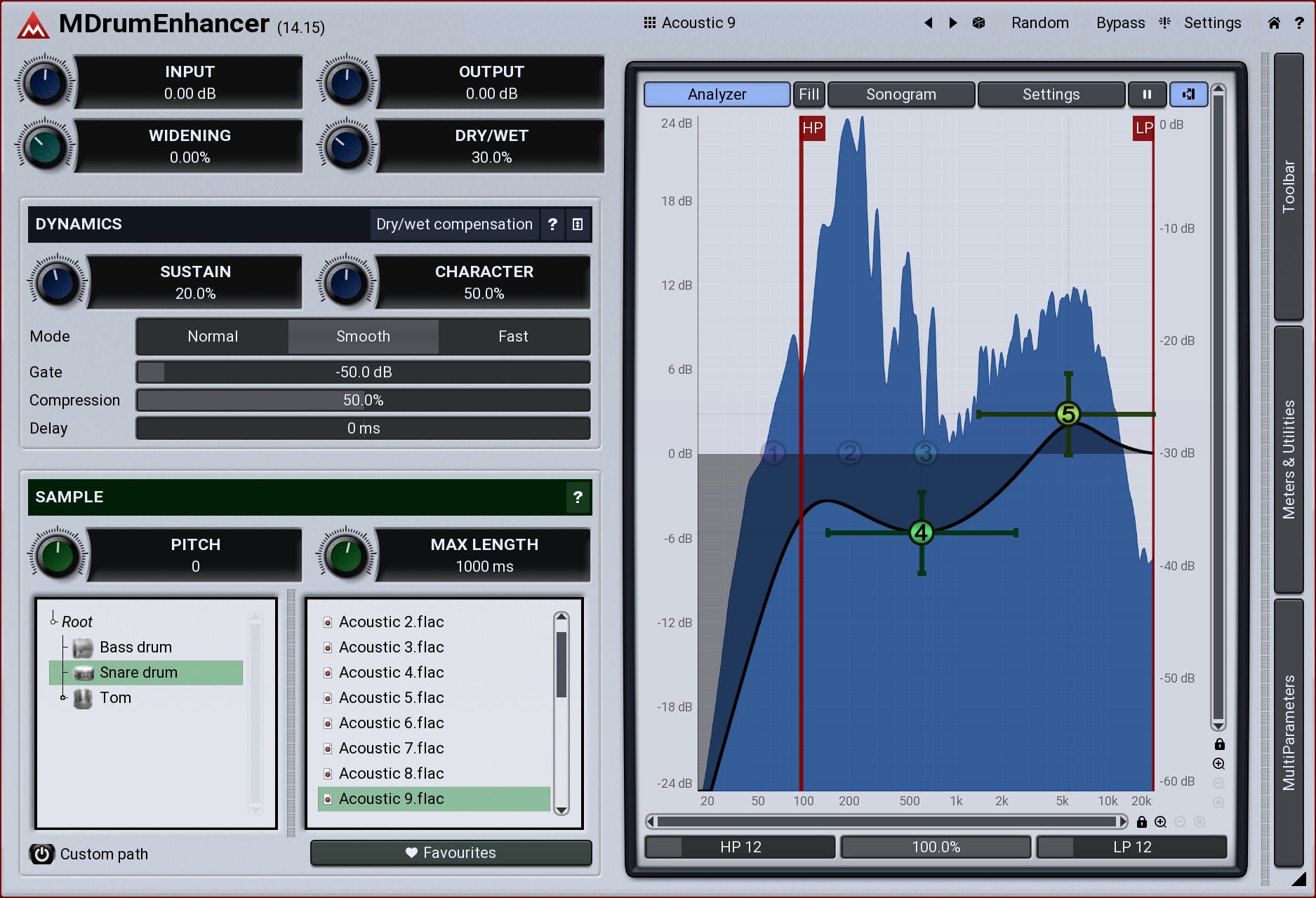Open the Dynamics section help icon

[552, 224]
